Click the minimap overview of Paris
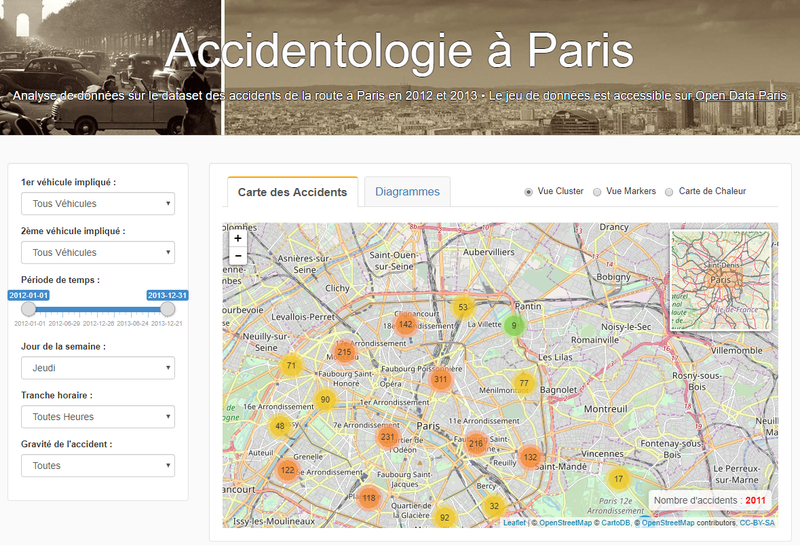 (720, 280)
